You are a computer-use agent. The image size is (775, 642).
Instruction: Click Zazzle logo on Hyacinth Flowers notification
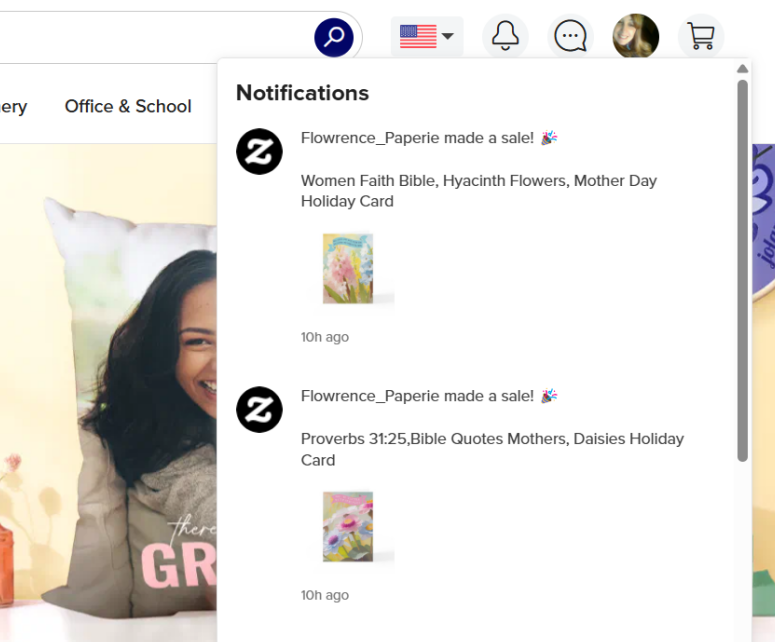pyautogui.click(x=259, y=151)
